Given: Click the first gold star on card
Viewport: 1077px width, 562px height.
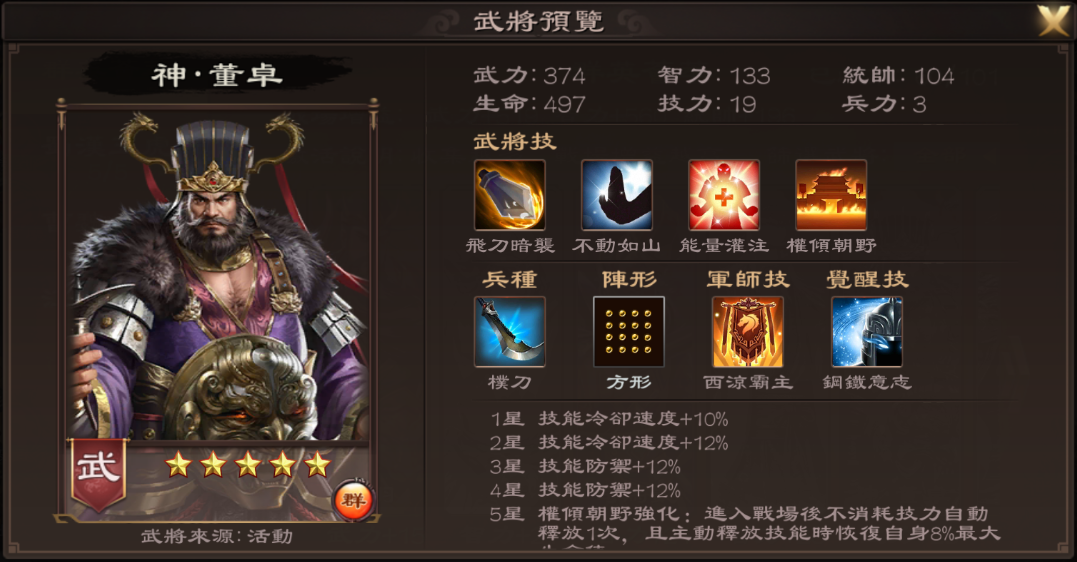Looking at the screenshot, I should pos(178,465).
